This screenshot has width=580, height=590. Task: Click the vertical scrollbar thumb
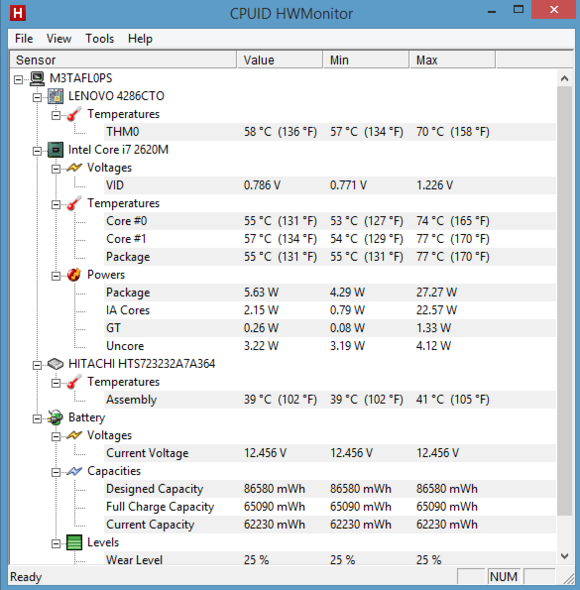pyautogui.click(x=564, y=301)
